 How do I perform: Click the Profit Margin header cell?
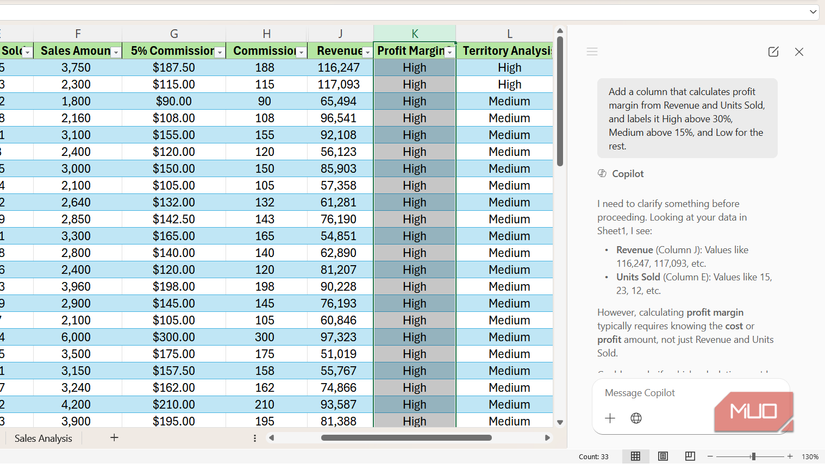(x=415, y=51)
